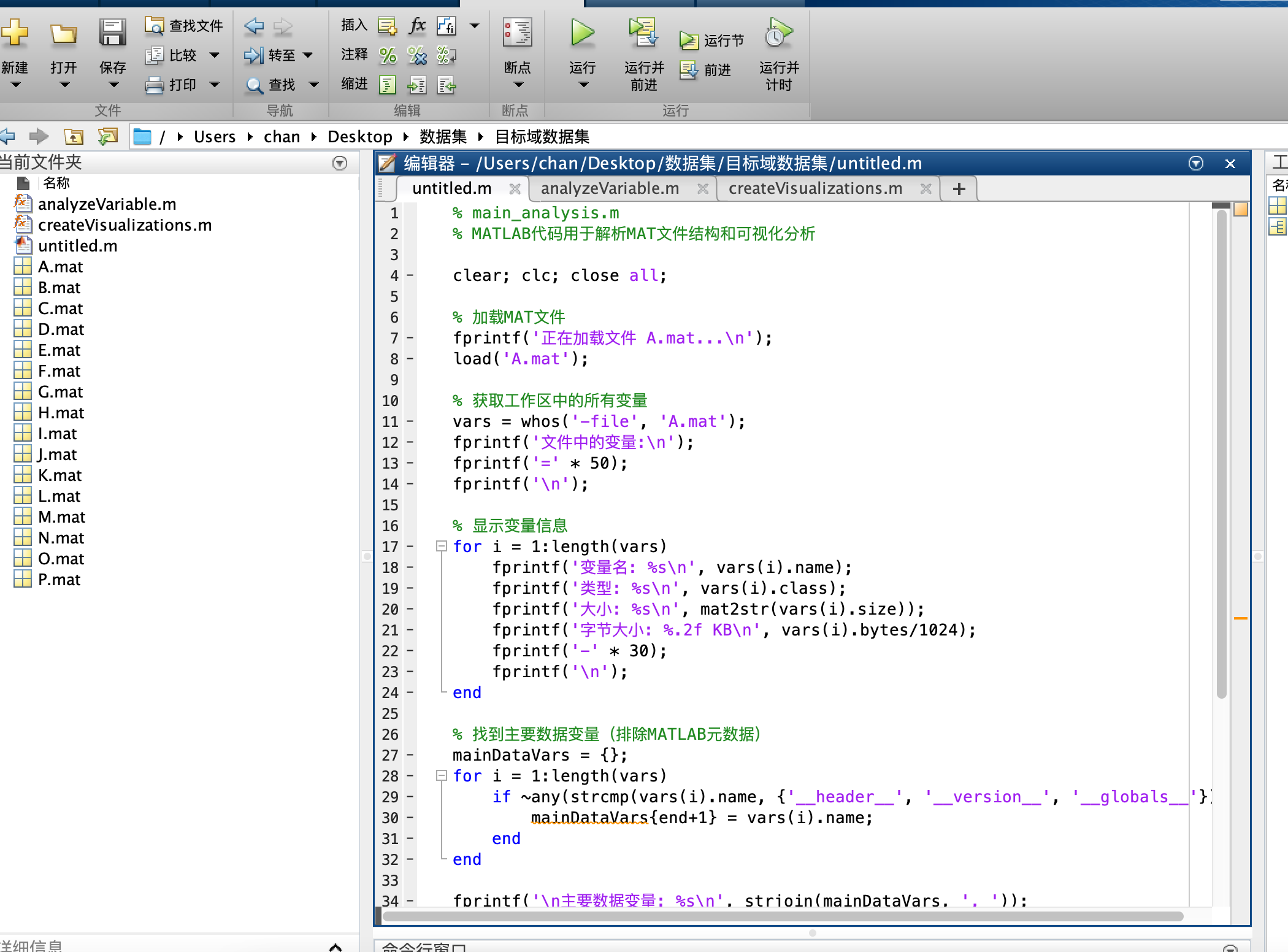Open the Find (查找) dropdown arrow
Screen dimensions: 1288x952
pos(313,85)
